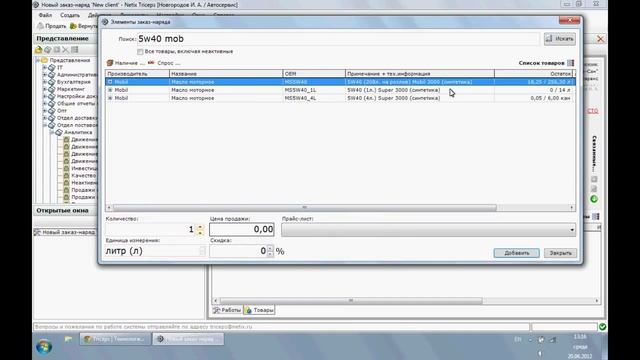Screen dimensions: 640x360
Task: Select 'Новый заказ-наряд' in Открытые окна
Action: [64, 232]
